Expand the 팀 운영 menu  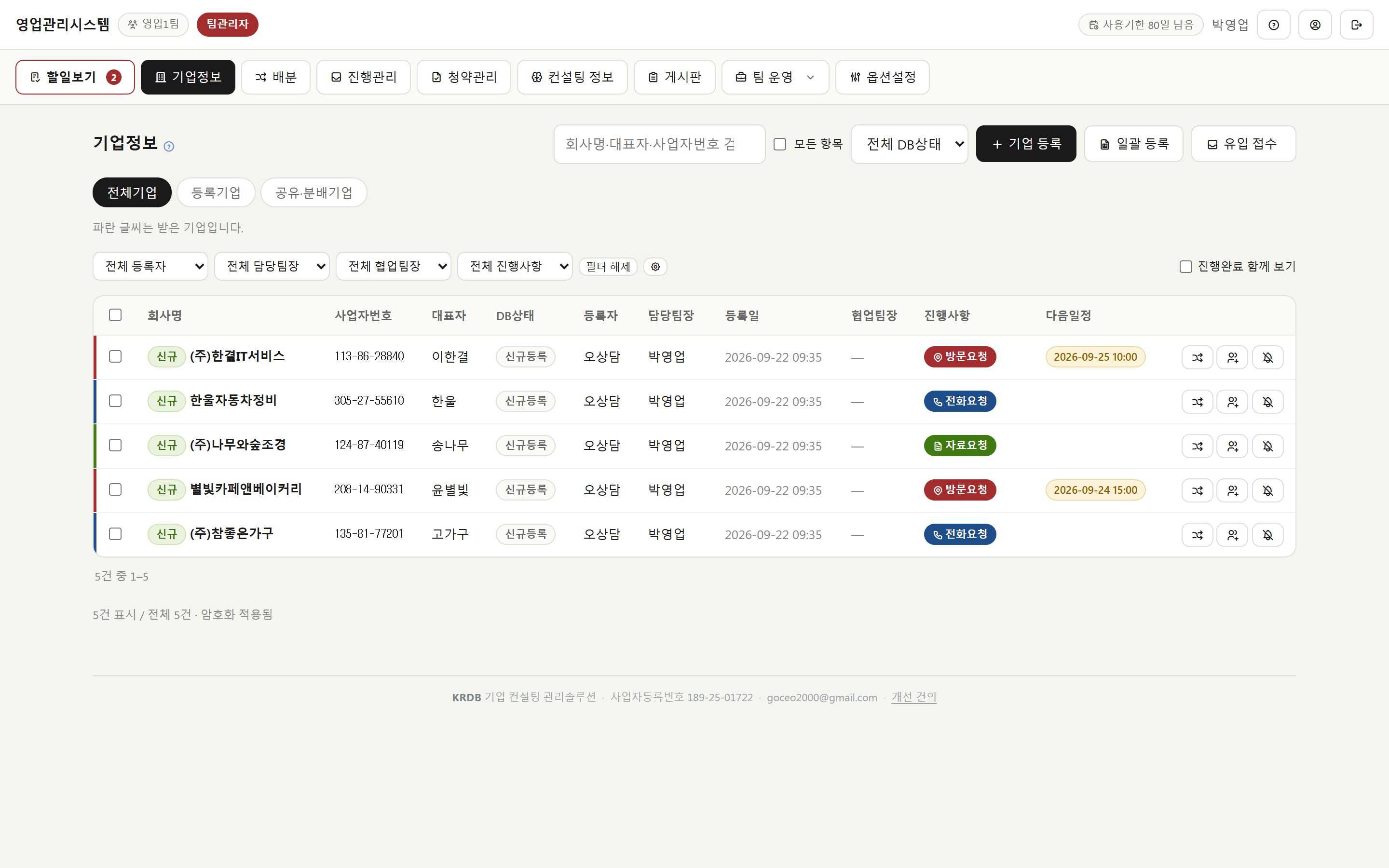click(x=775, y=77)
